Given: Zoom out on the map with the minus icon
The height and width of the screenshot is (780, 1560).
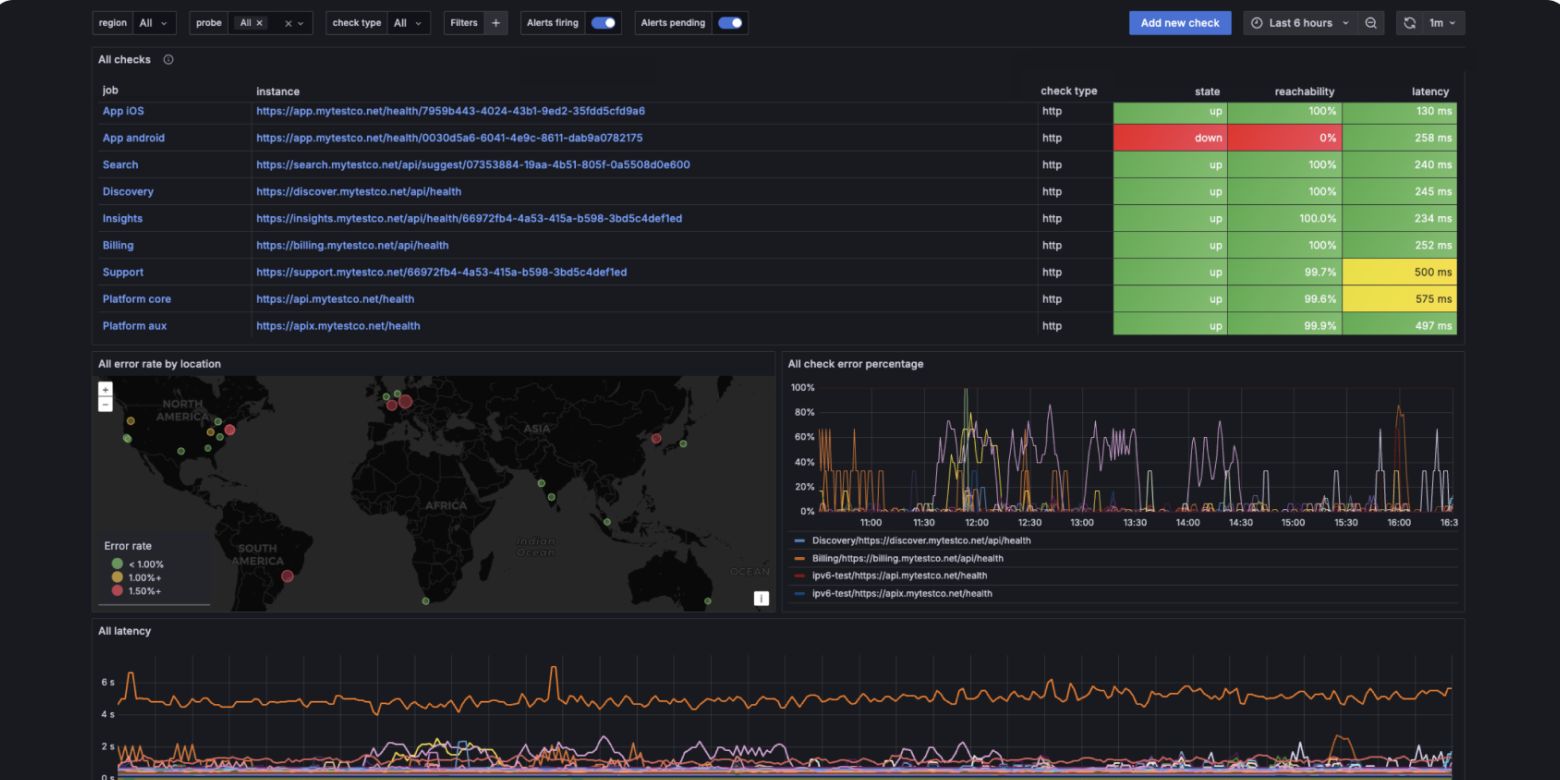Looking at the screenshot, I should 105,403.
